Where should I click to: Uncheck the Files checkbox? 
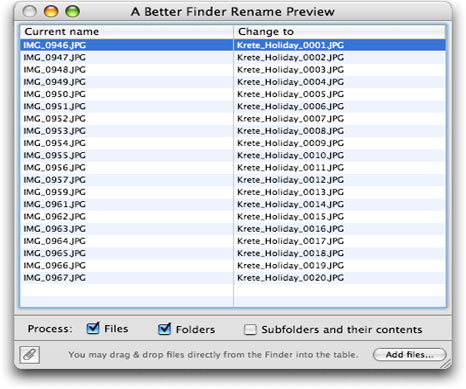tap(93, 329)
